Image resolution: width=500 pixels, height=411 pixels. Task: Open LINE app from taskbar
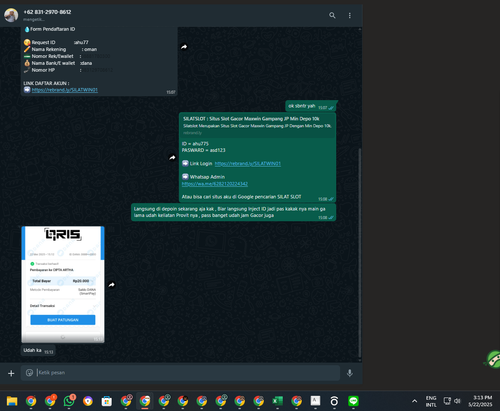353,401
